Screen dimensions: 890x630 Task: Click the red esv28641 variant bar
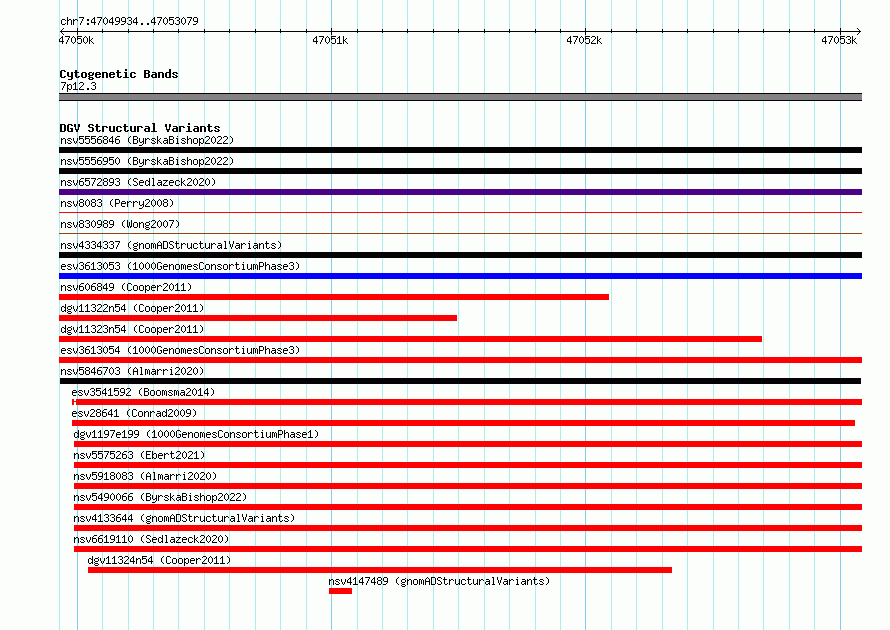pyautogui.click(x=463, y=423)
